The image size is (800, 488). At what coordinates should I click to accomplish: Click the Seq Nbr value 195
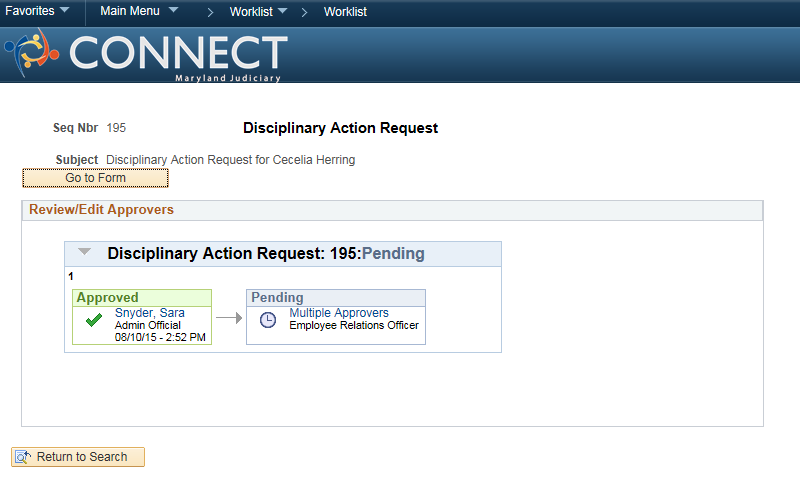tap(116, 128)
